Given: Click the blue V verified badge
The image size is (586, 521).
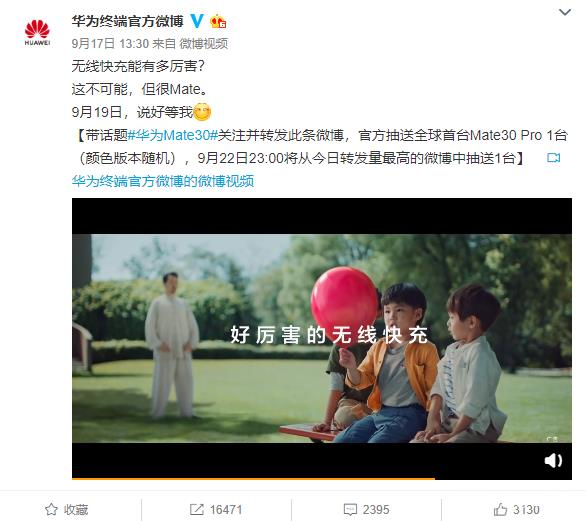Looking at the screenshot, I should (197, 21).
